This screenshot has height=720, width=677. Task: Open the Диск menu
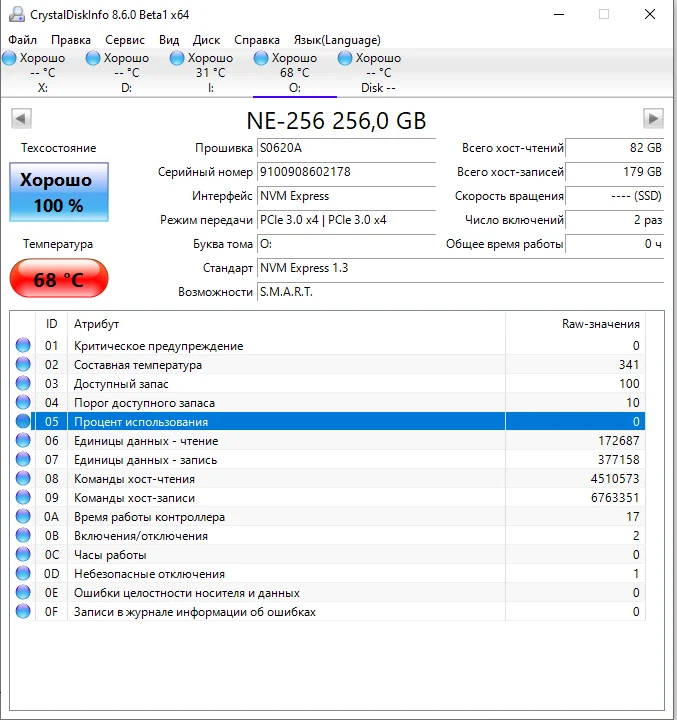tap(206, 40)
